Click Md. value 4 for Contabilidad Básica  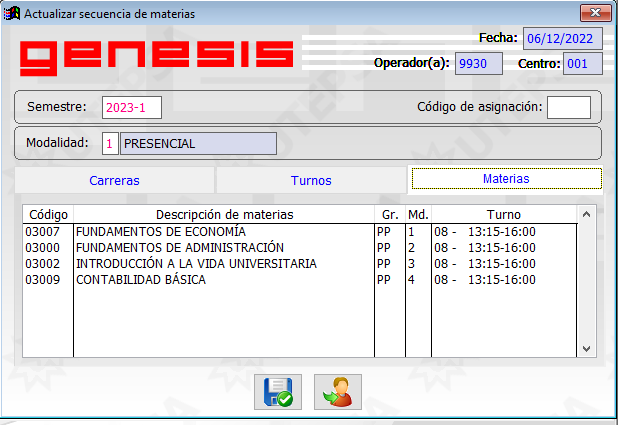411,280
